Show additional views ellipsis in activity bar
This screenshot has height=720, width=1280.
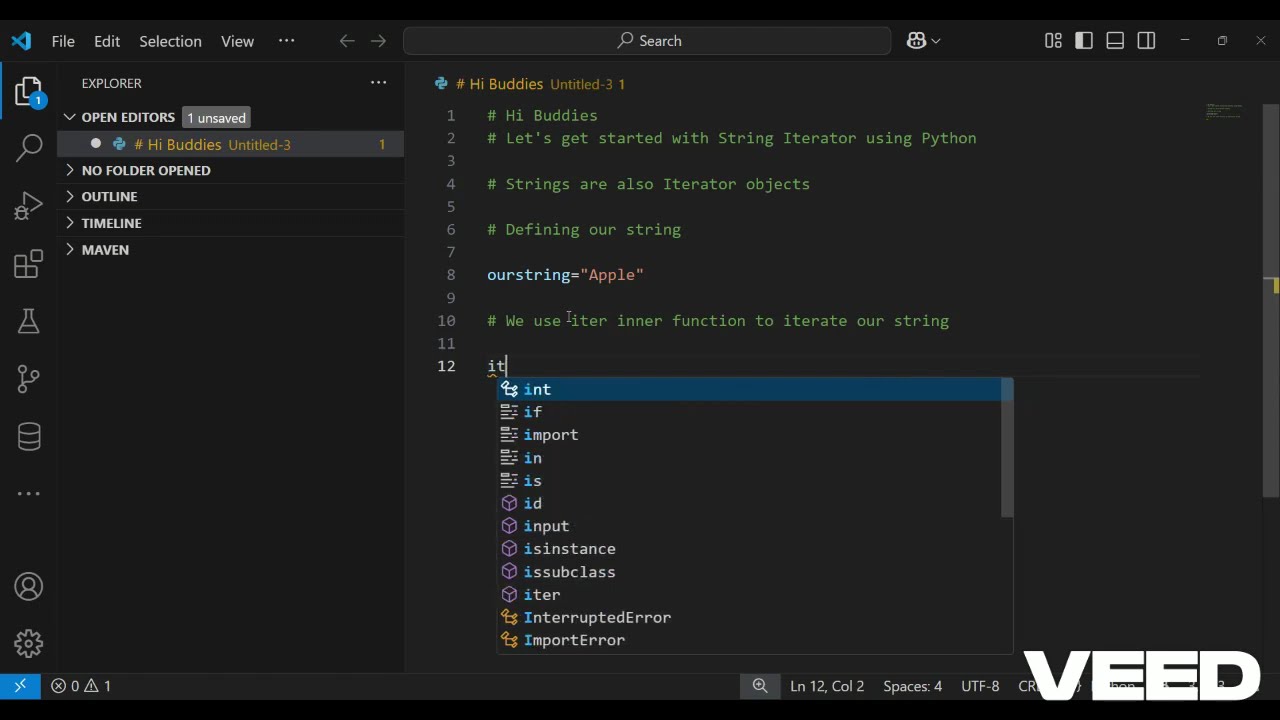point(29,493)
